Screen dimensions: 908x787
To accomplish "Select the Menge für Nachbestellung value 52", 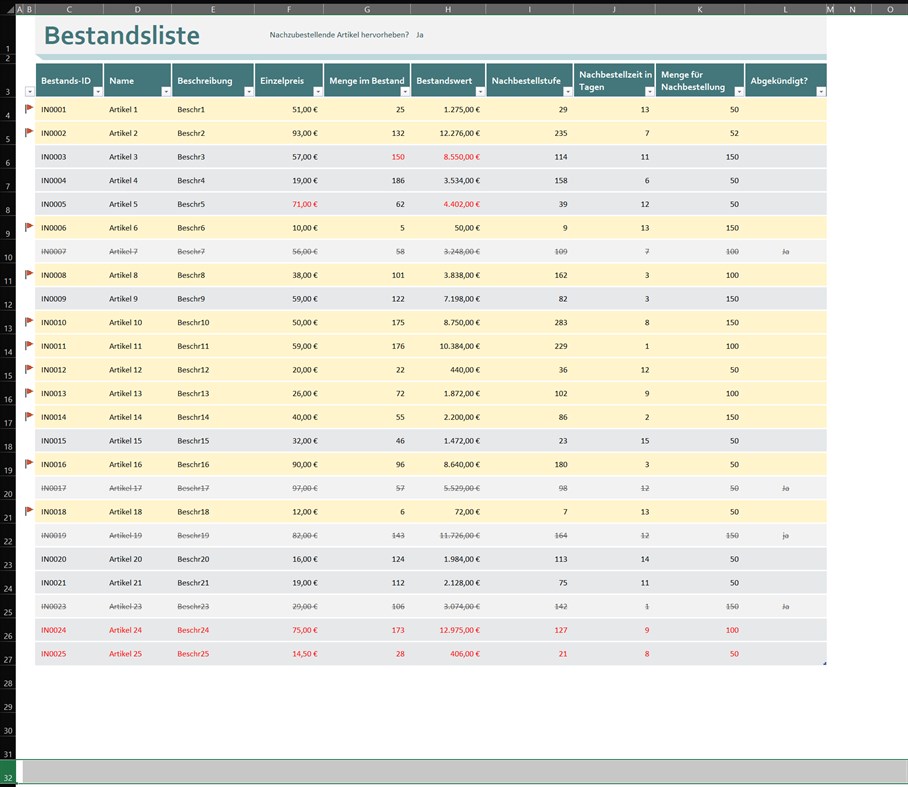I will pos(700,133).
